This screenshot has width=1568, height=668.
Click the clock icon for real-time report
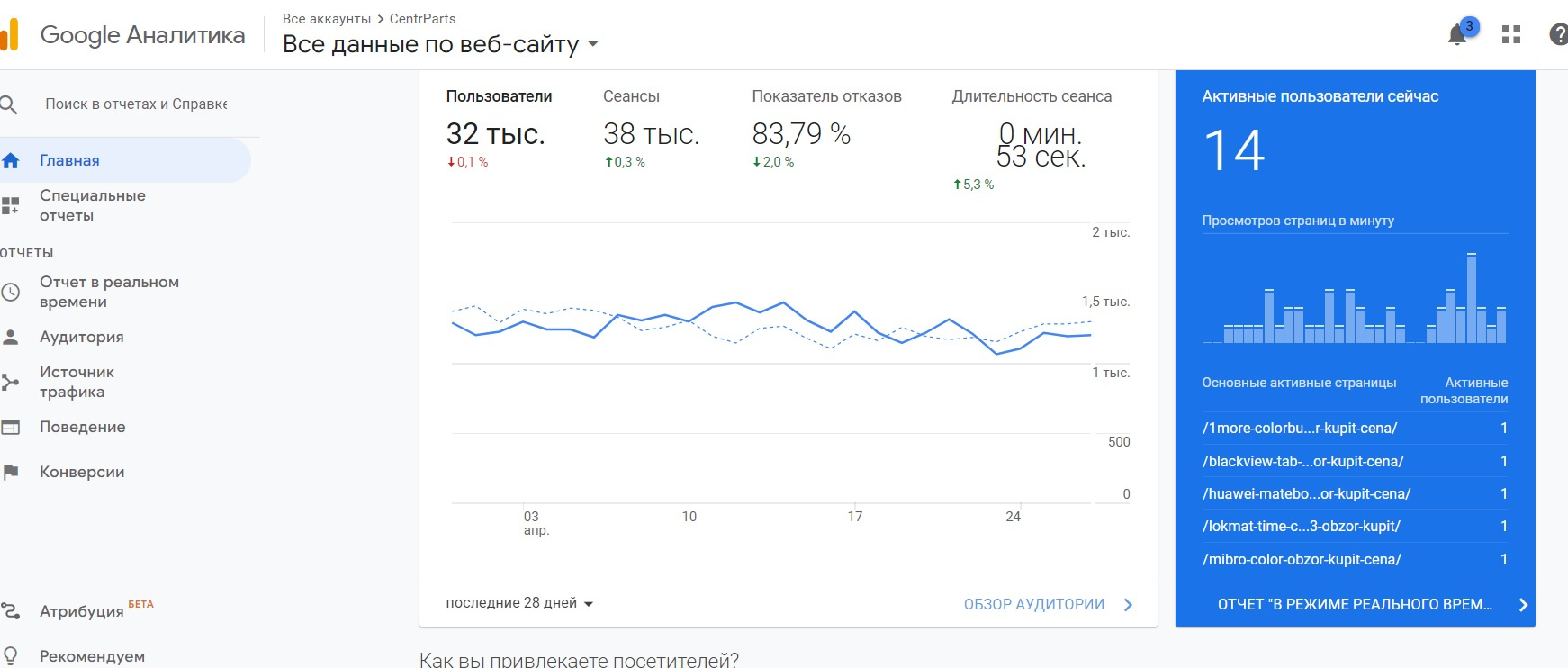pyautogui.click(x=11, y=292)
